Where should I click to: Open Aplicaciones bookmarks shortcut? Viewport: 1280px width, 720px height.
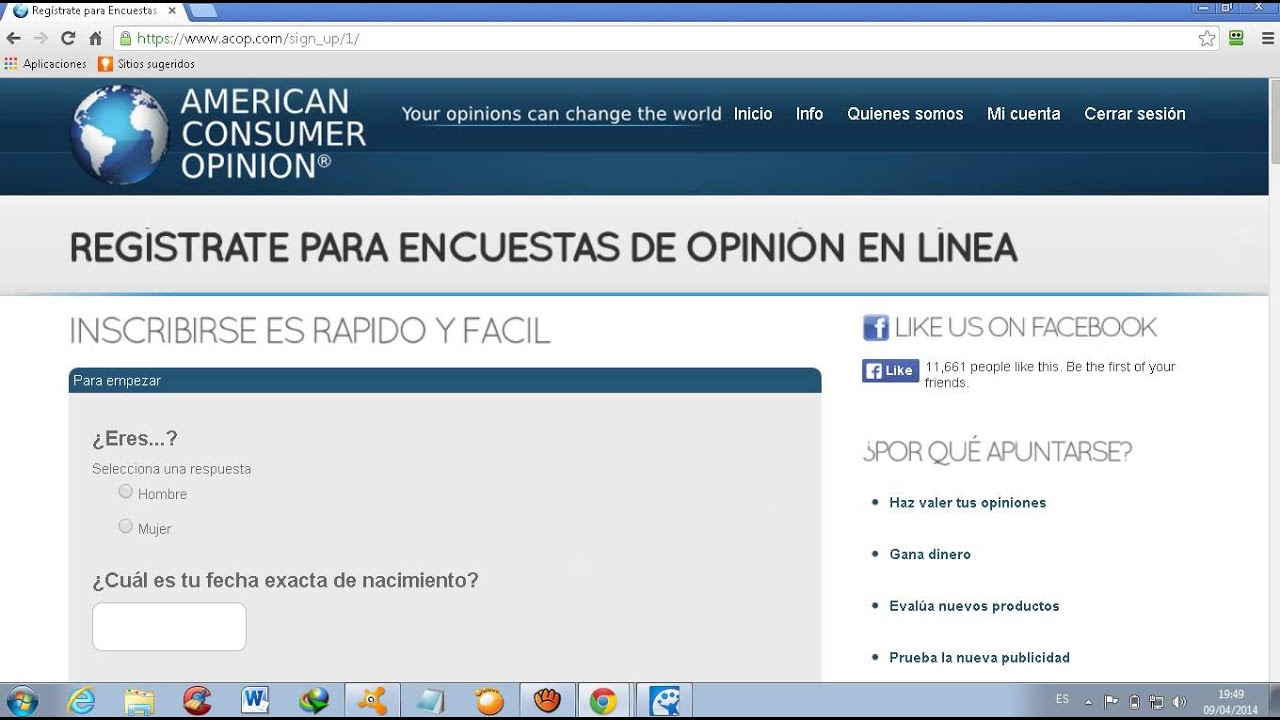click(x=46, y=64)
